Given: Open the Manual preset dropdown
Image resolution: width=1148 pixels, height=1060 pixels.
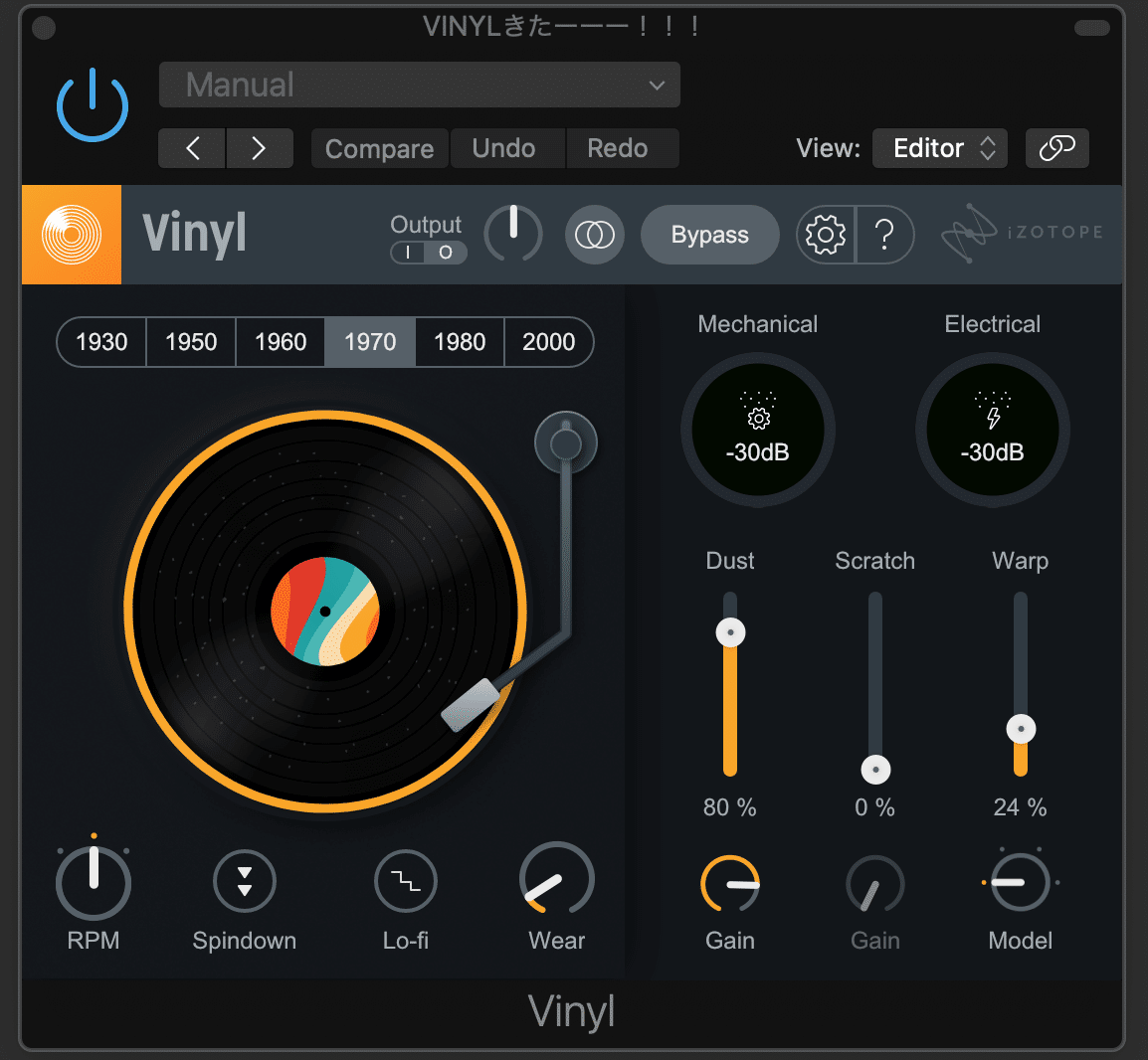Looking at the screenshot, I should coord(420,85).
